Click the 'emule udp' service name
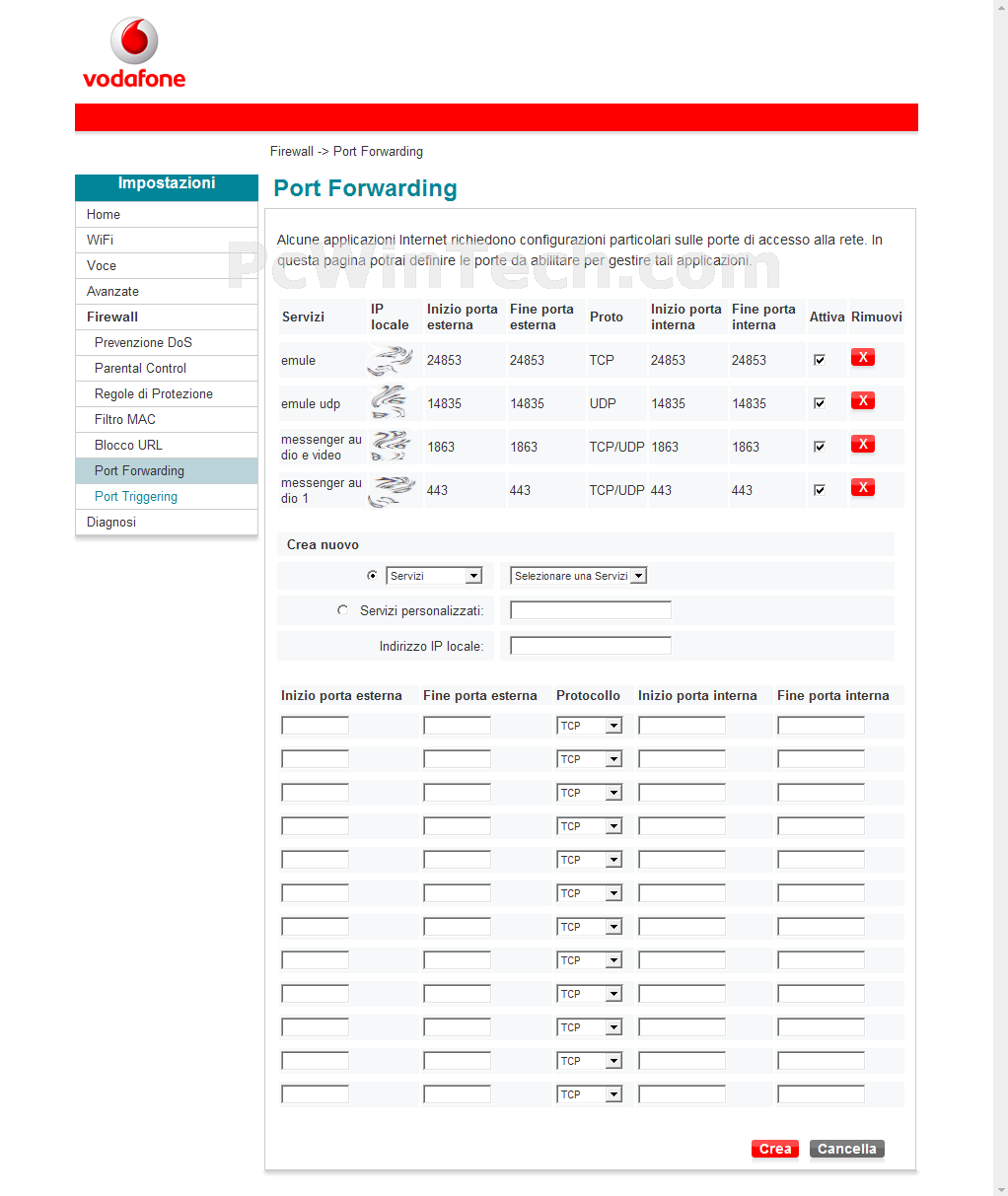 [x=311, y=403]
